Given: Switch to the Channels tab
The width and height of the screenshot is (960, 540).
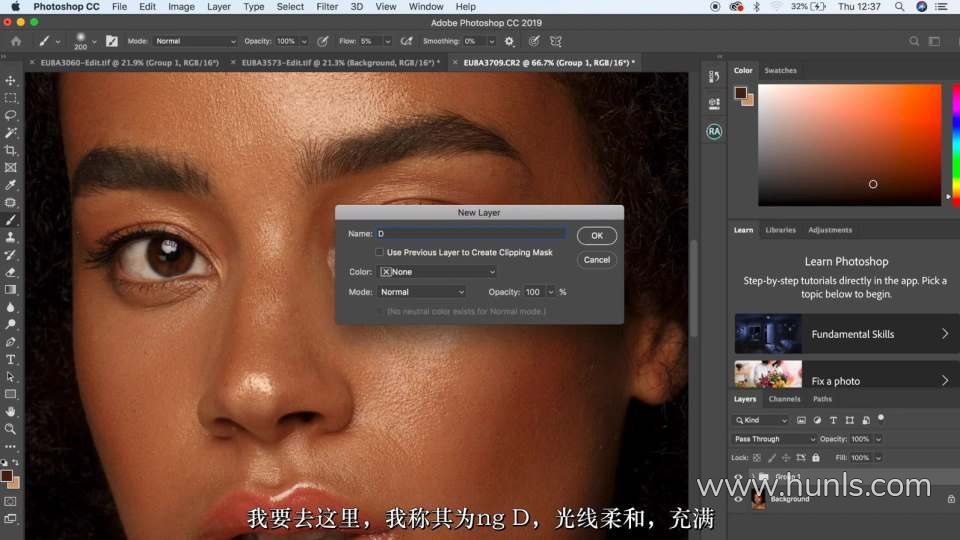Looking at the screenshot, I should tap(784, 399).
